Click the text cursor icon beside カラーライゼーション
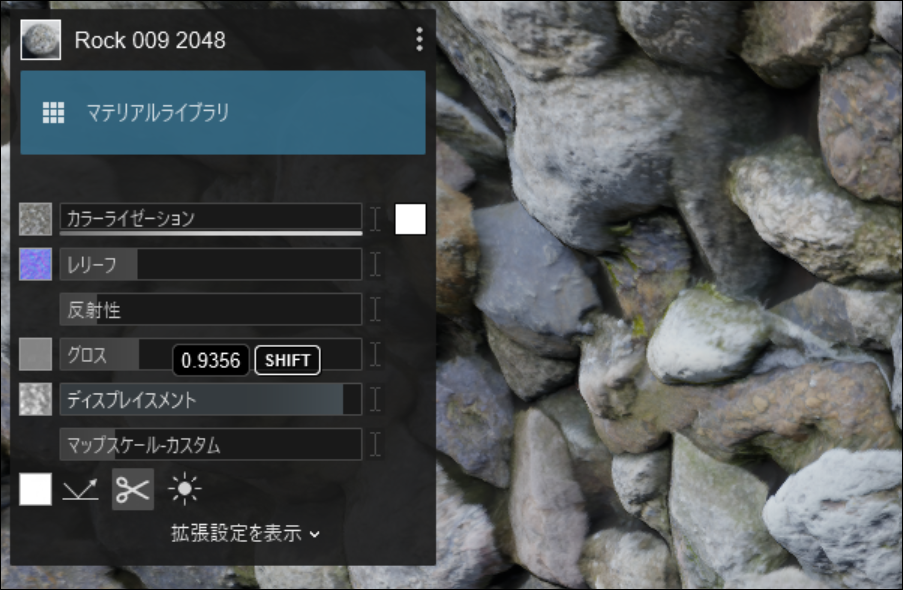This screenshot has height=590, width=903. [375, 219]
